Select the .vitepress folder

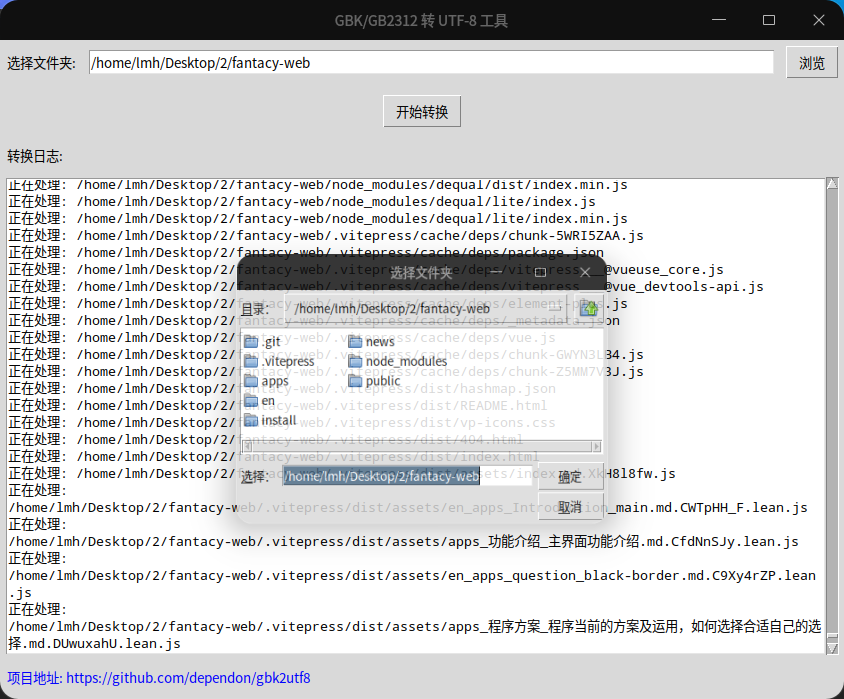[287, 361]
